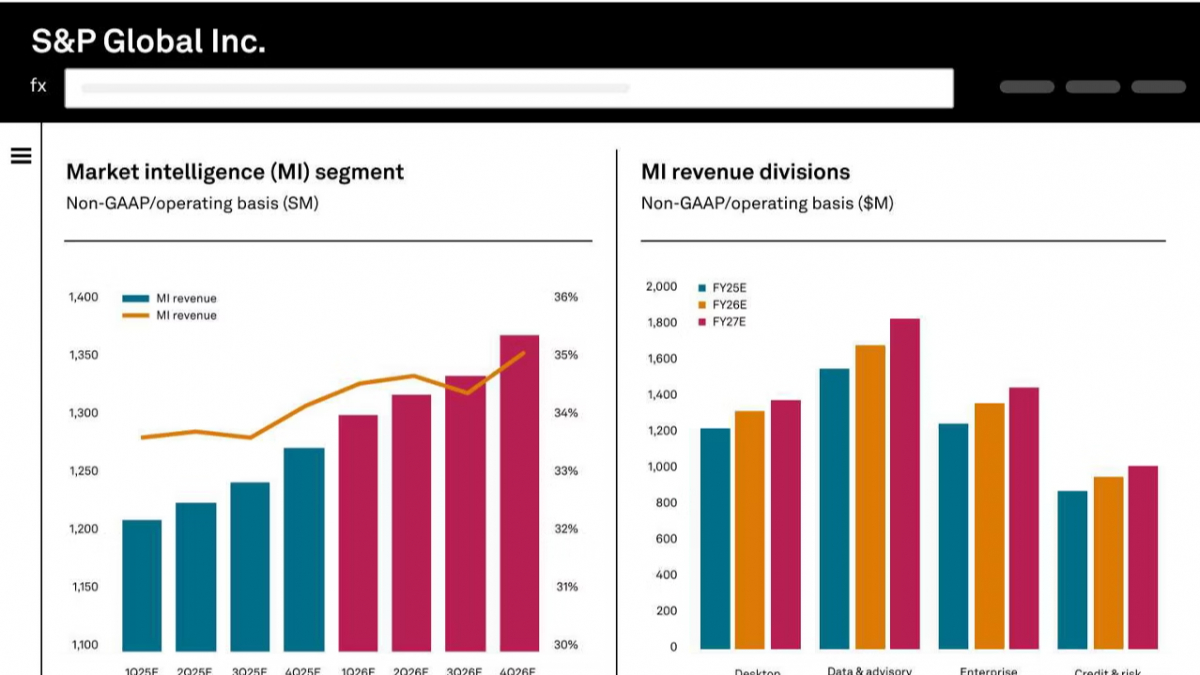Select the Data & advisory FY25E teal bar
Image resolution: width=1200 pixels, height=675 pixels.
coord(834,509)
